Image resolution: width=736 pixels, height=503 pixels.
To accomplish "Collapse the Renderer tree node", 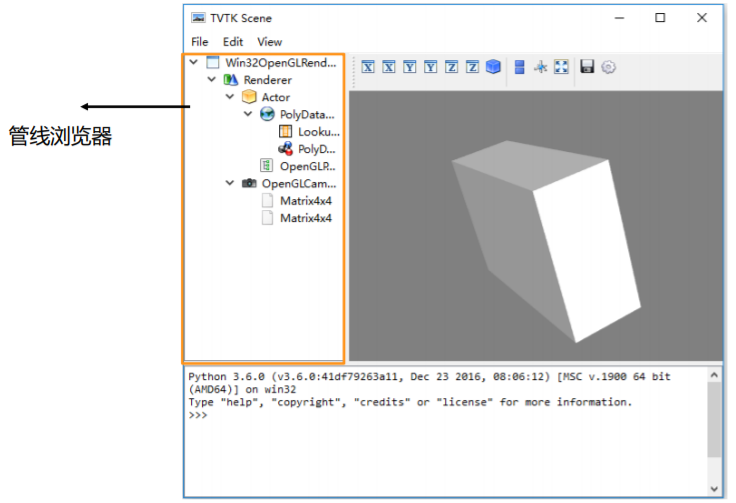I will [x=212, y=80].
